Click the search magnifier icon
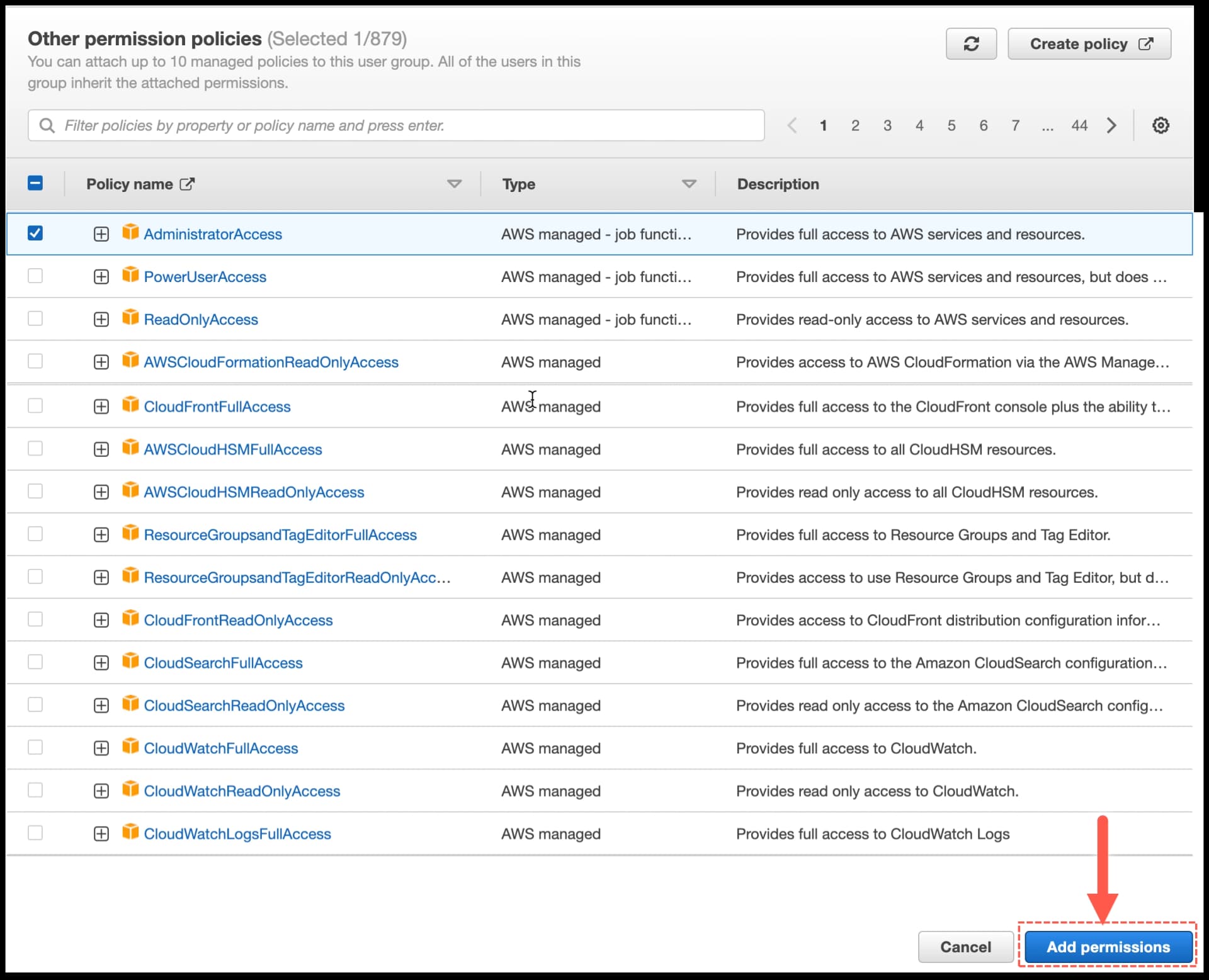The image size is (1209, 980). (x=47, y=125)
